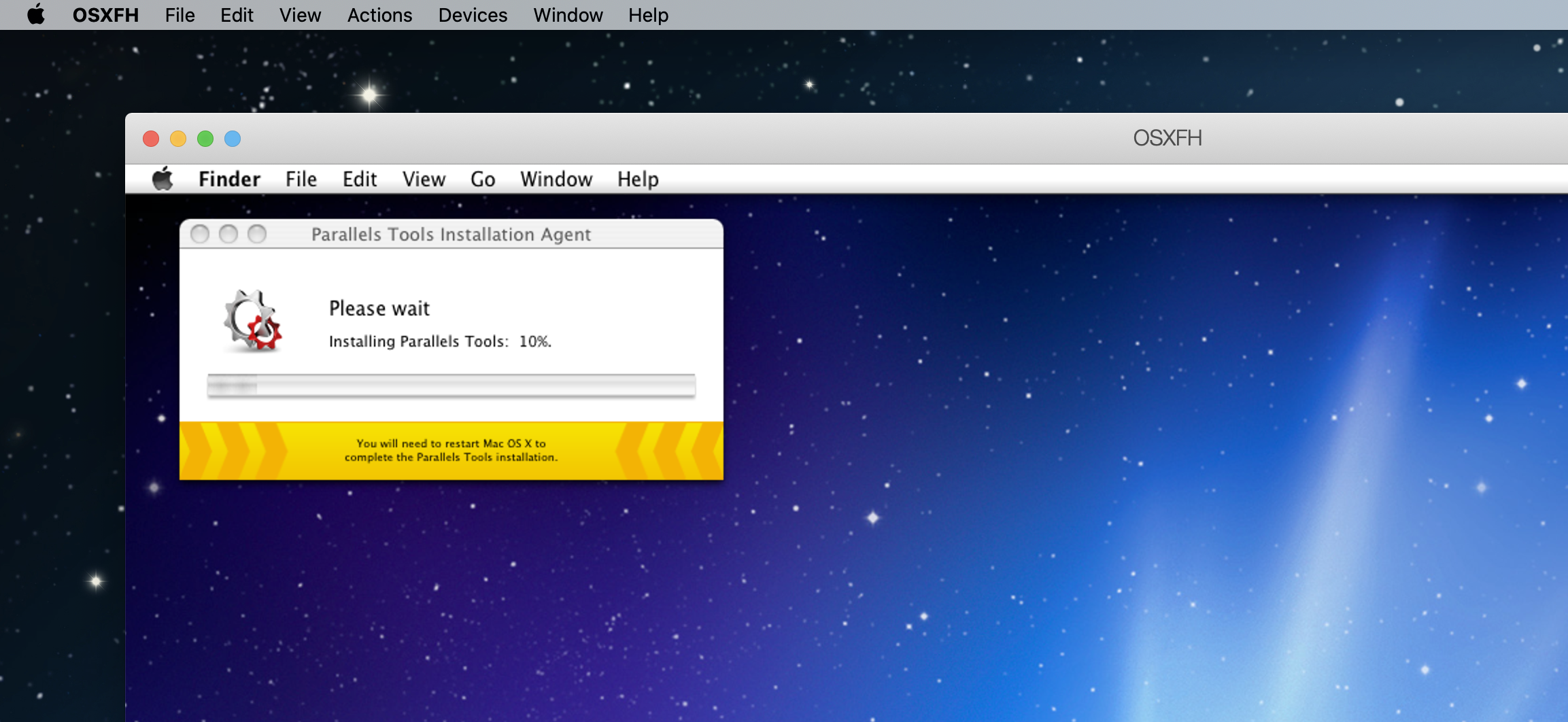Open the guest Help menu
Image resolution: width=1568 pixels, height=722 pixels.
point(638,179)
